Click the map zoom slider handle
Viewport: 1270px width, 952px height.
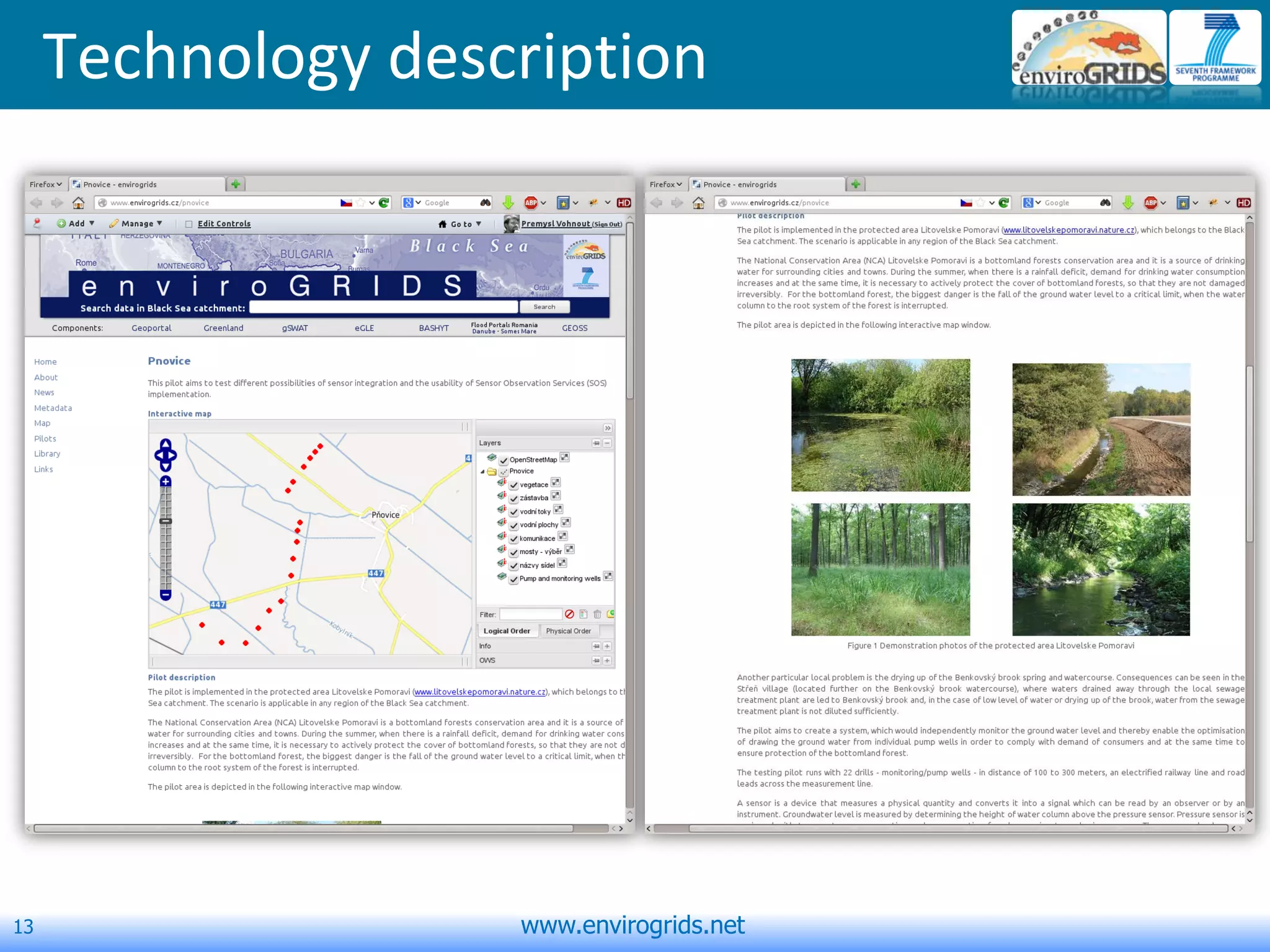click(x=166, y=521)
